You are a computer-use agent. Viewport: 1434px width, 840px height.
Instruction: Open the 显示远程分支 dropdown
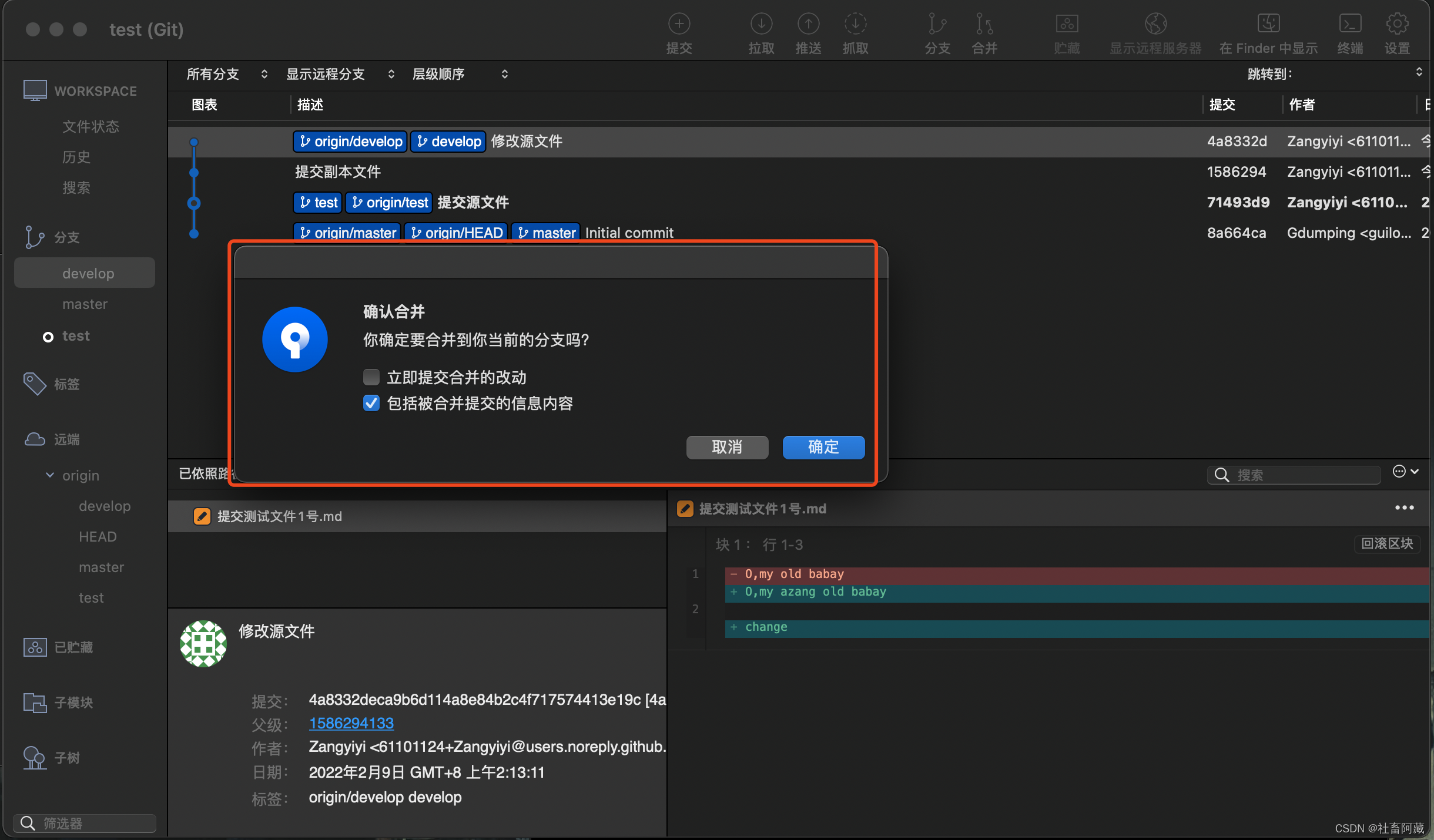pyautogui.click(x=340, y=75)
